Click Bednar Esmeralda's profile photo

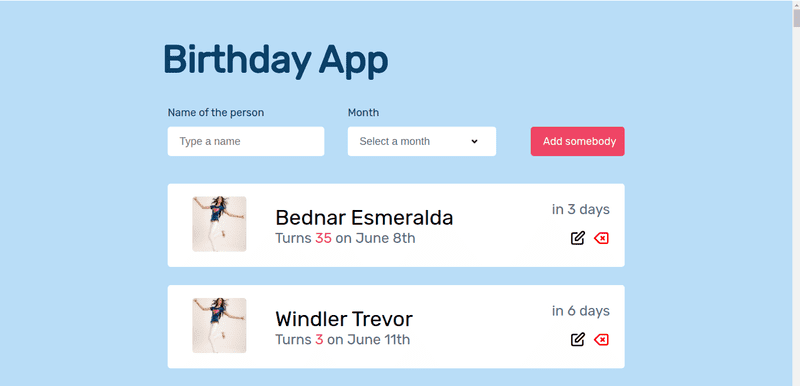[x=219, y=224]
